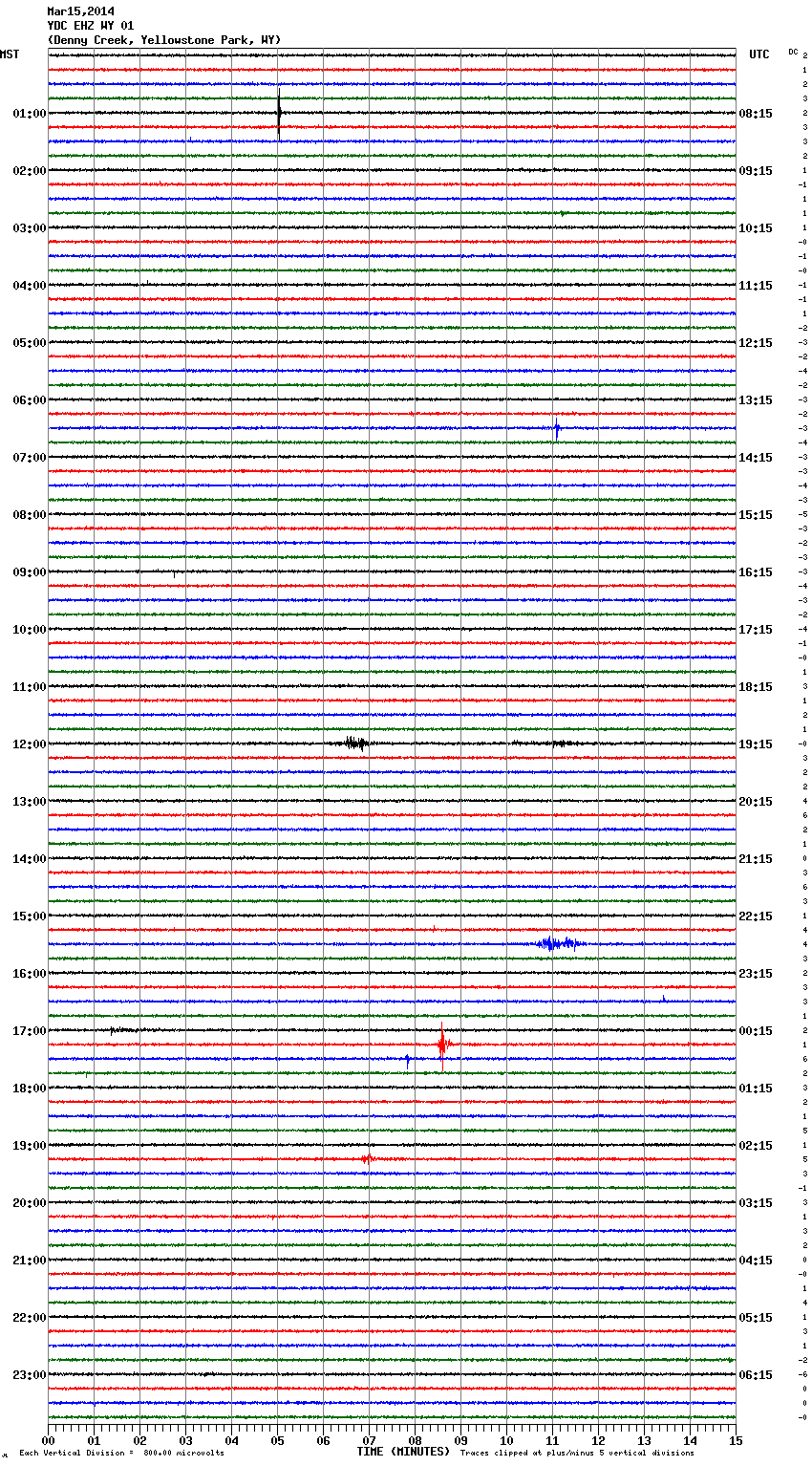
Task: Select the 22:00 MST time label
Action: click(x=30, y=1318)
